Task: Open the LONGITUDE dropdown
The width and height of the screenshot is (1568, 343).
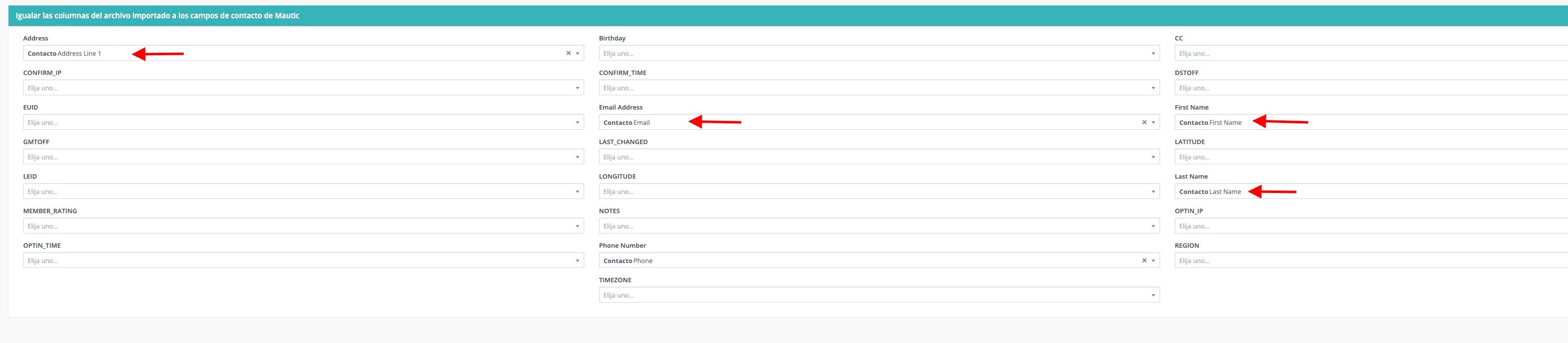Action: coord(879,191)
